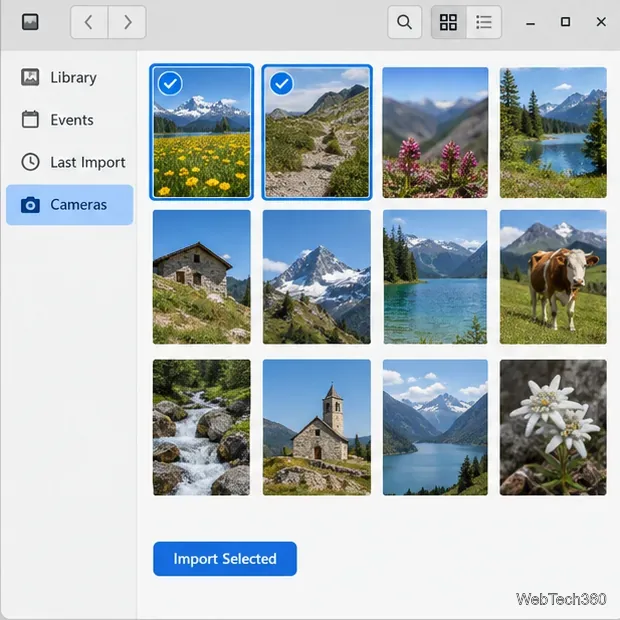Click the Cameras camera icon
The height and width of the screenshot is (620, 620).
click(x=30, y=205)
